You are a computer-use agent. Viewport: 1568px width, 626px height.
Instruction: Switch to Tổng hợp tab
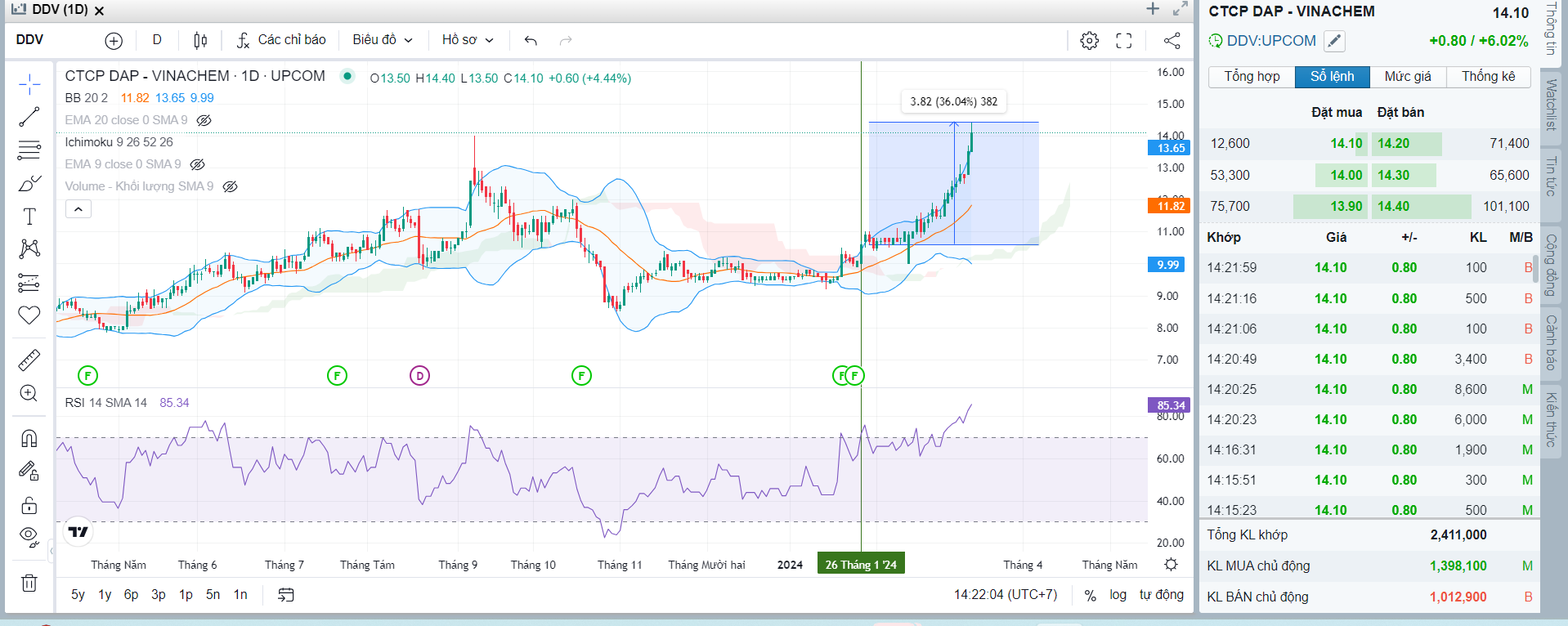coord(1252,76)
